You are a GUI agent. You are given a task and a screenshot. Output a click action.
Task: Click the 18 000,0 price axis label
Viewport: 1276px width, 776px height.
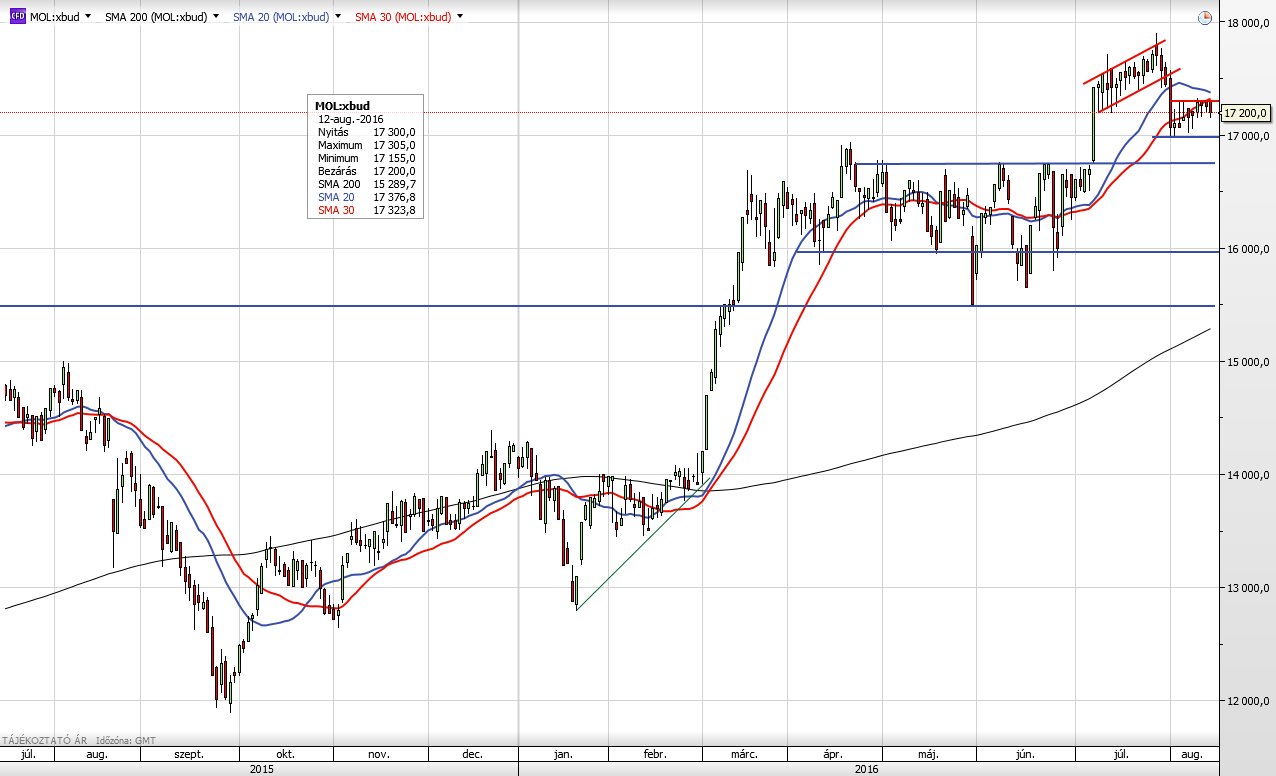tap(1248, 23)
